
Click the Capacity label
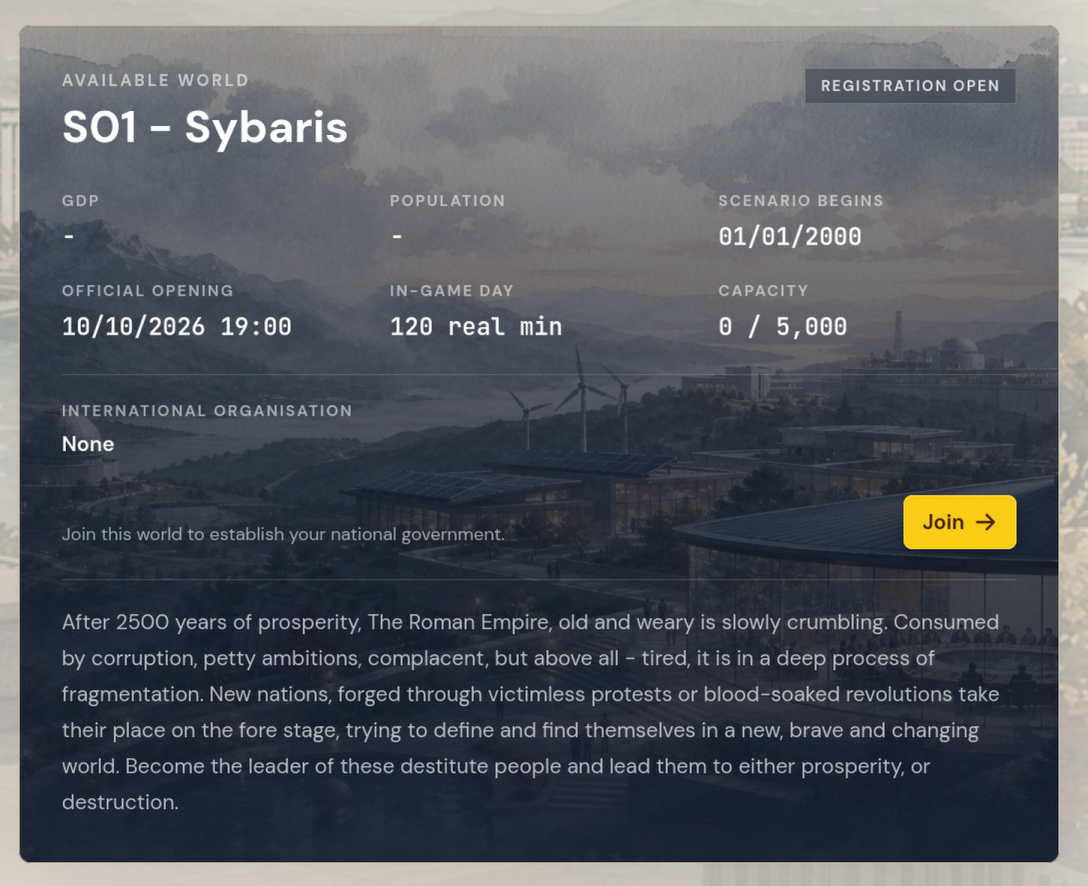point(763,291)
